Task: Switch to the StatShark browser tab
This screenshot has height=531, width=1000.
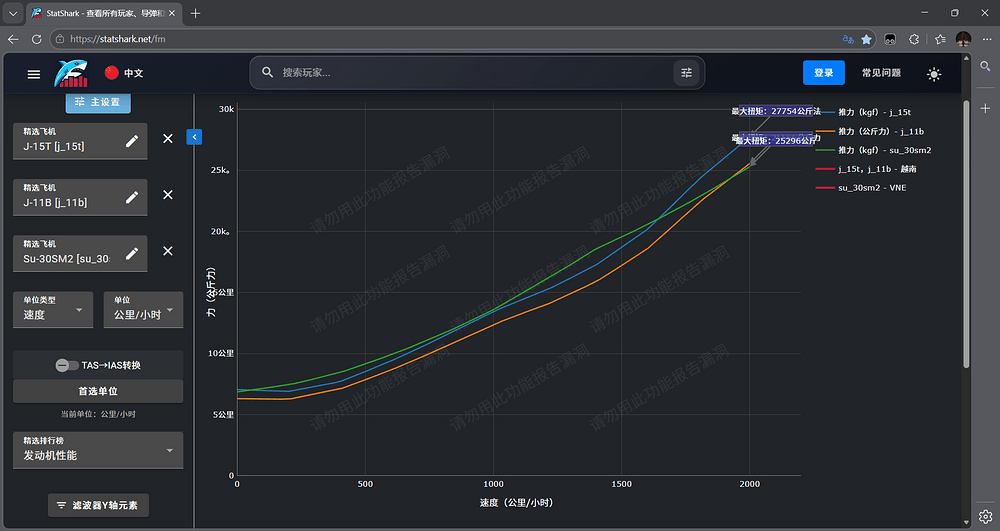Action: coord(103,13)
